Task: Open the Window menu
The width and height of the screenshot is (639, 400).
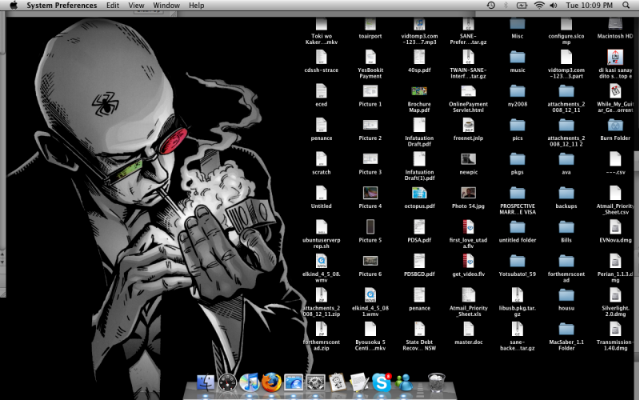Action: coord(166,5)
